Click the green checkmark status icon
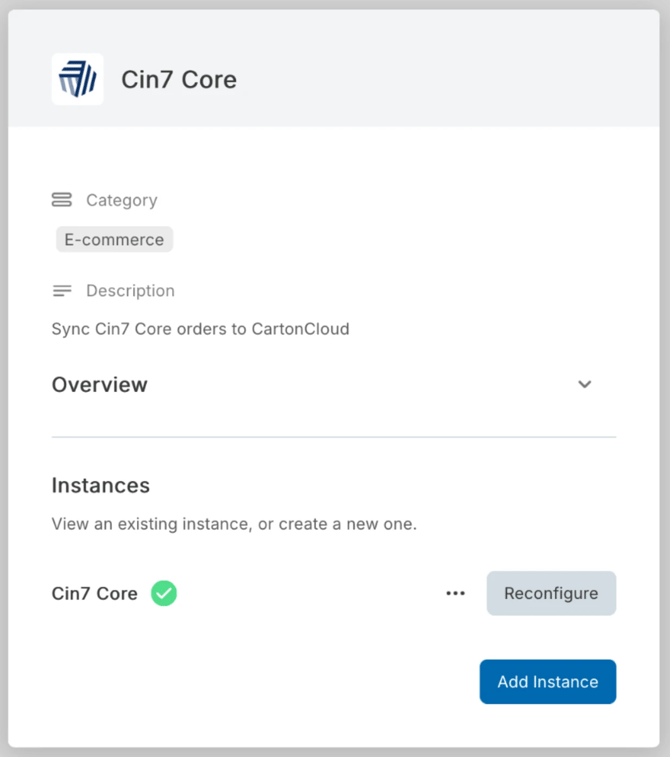Viewport: 670px width, 757px height. click(x=164, y=593)
